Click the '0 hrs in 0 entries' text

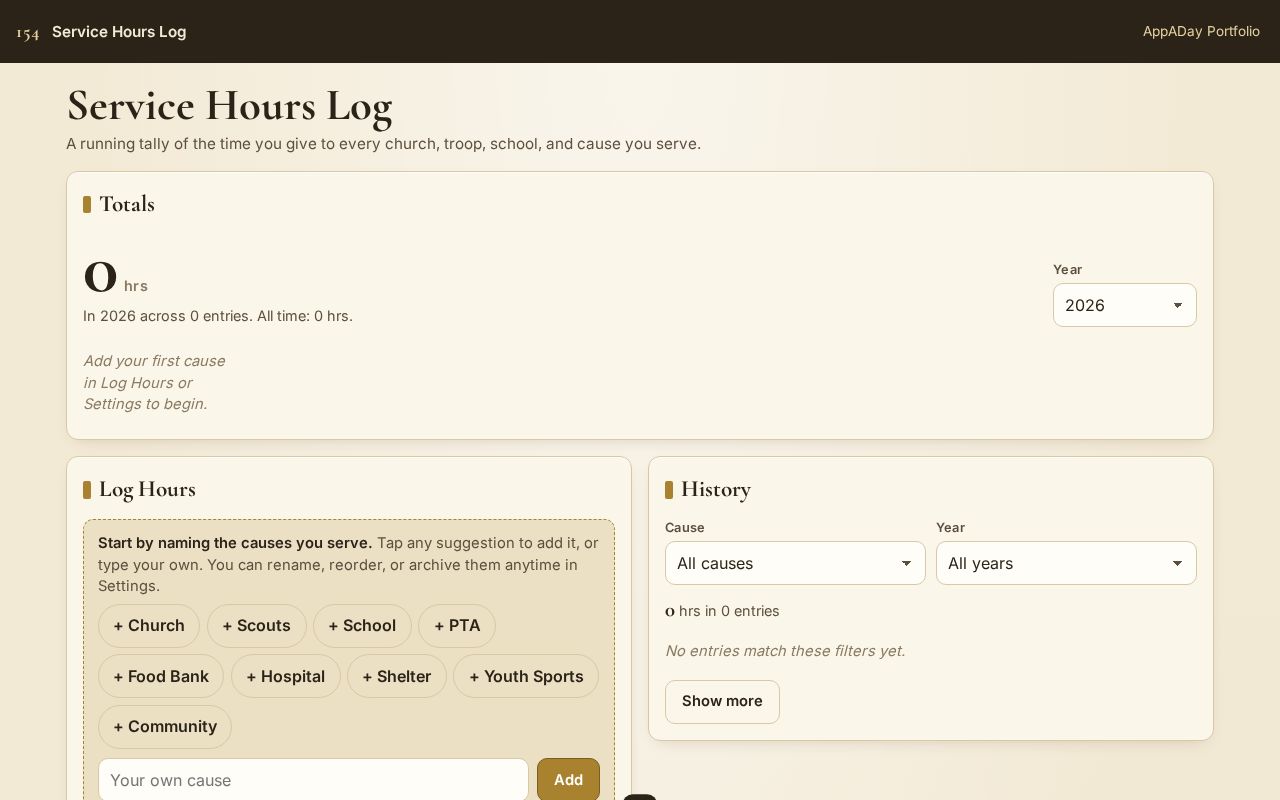[x=722, y=611]
